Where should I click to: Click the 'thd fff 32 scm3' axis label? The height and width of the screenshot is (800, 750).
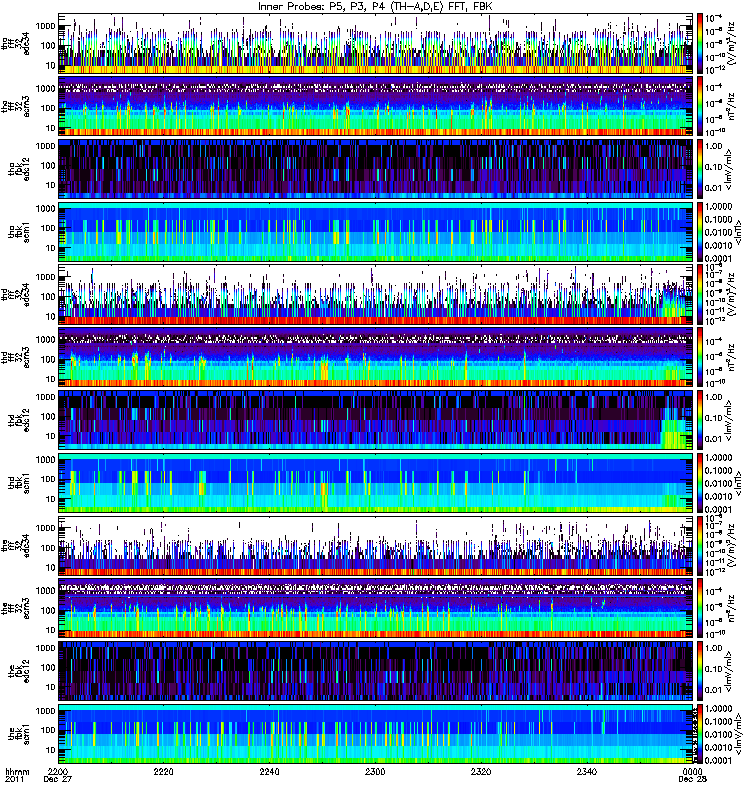(x=16, y=357)
